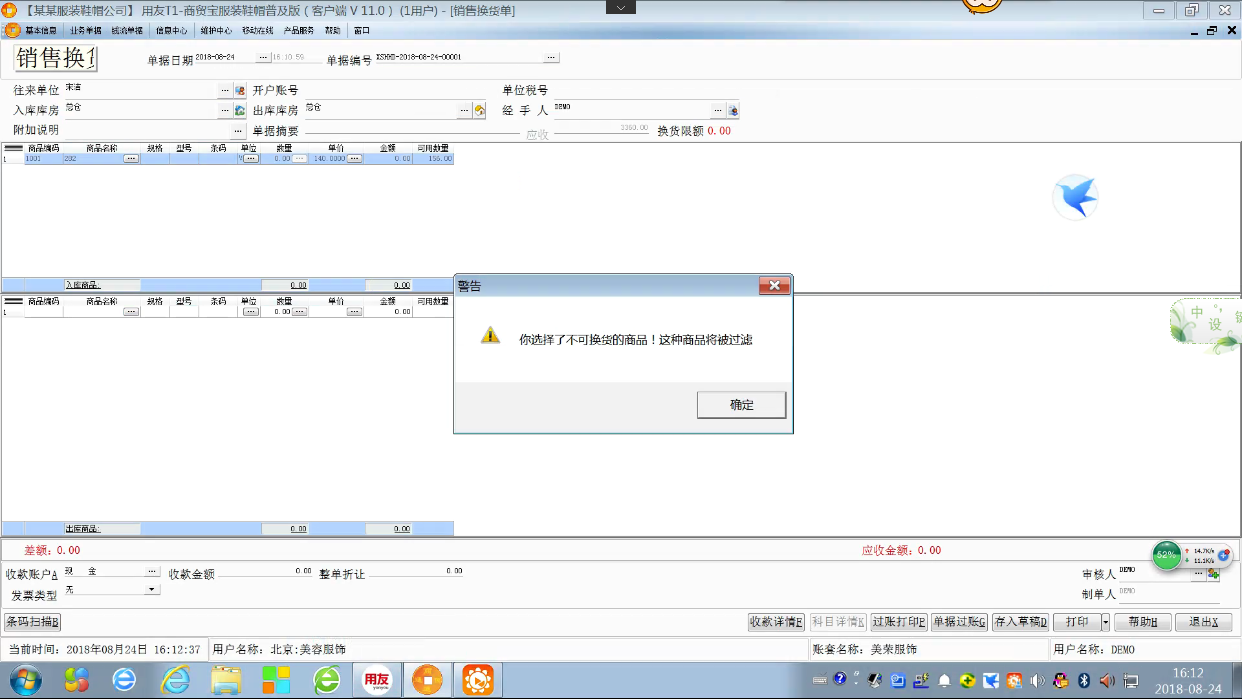The height and width of the screenshot is (699, 1242).
Task: Click the blue bird floating icon
Action: pyautogui.click(x=1076, y=198)
